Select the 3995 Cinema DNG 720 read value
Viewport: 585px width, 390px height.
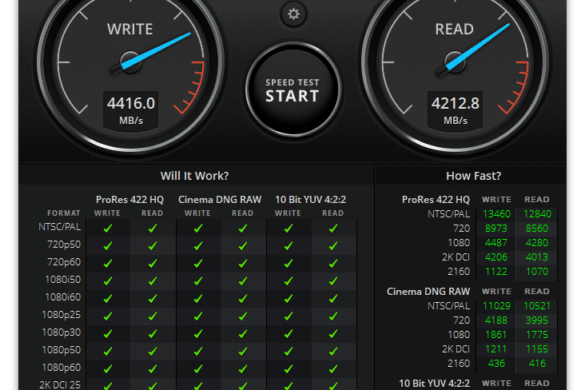click(537, 320)
